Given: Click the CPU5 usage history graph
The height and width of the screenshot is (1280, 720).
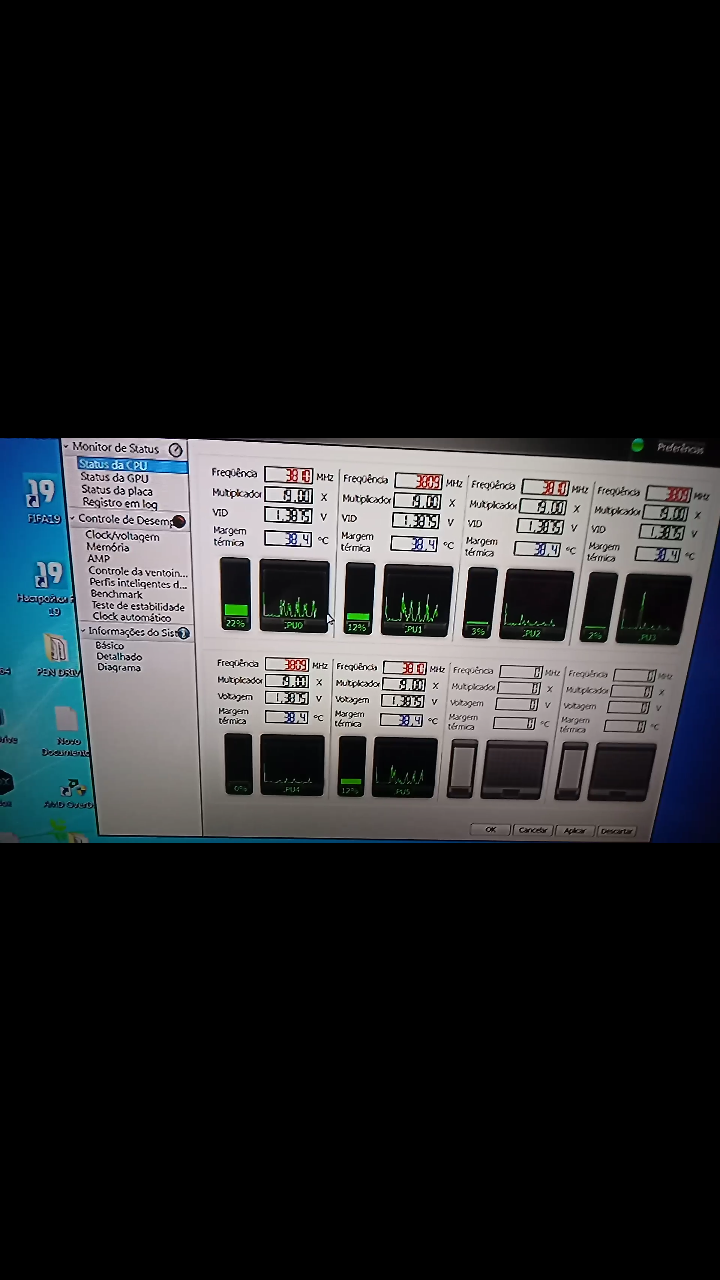Looking at the screenshot, I should (404, 768).
